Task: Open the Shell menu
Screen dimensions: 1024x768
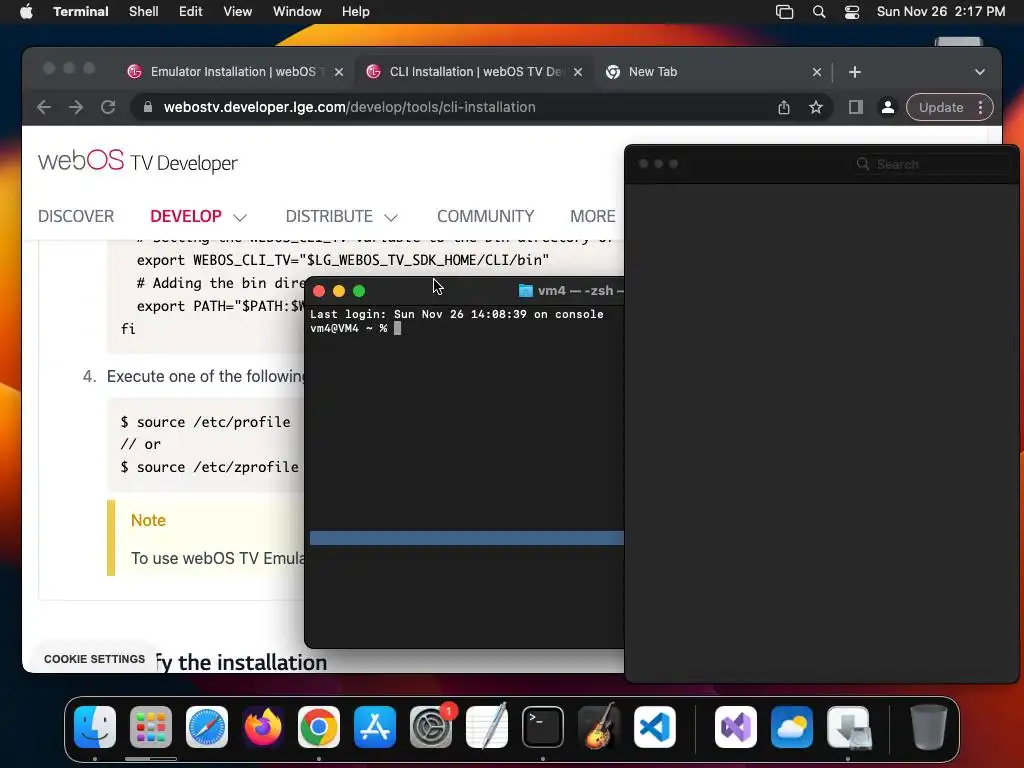Action: pos(143,11)
